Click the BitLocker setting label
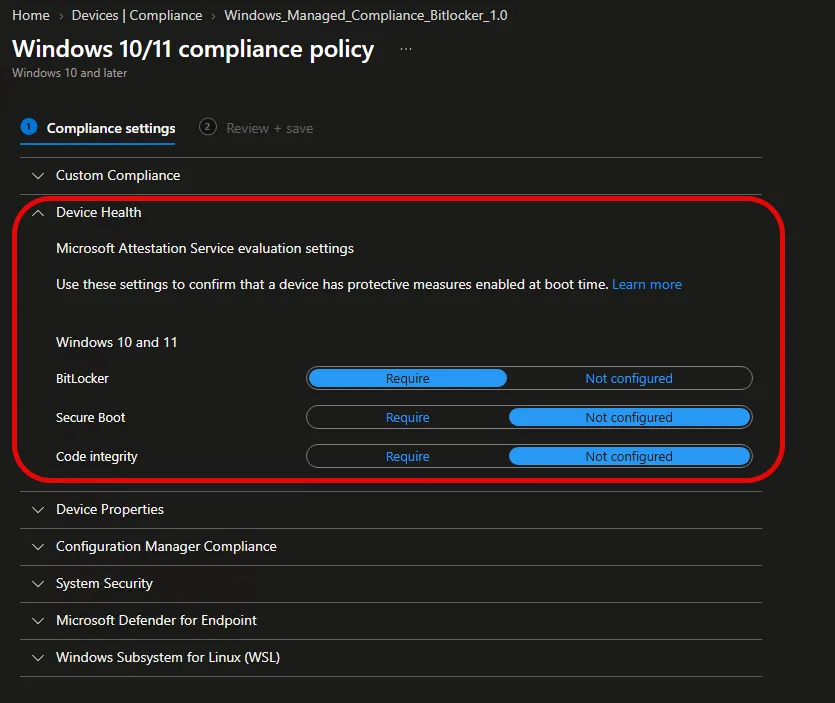Image resolution: width=835 pixels, height=703 pixels. [x=82, y=379]
